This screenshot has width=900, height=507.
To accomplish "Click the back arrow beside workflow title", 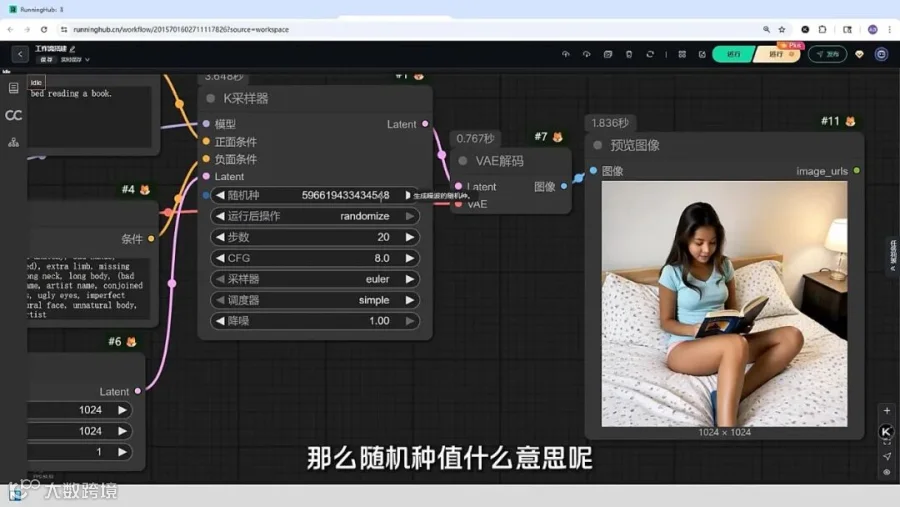I will coord(20,54).
